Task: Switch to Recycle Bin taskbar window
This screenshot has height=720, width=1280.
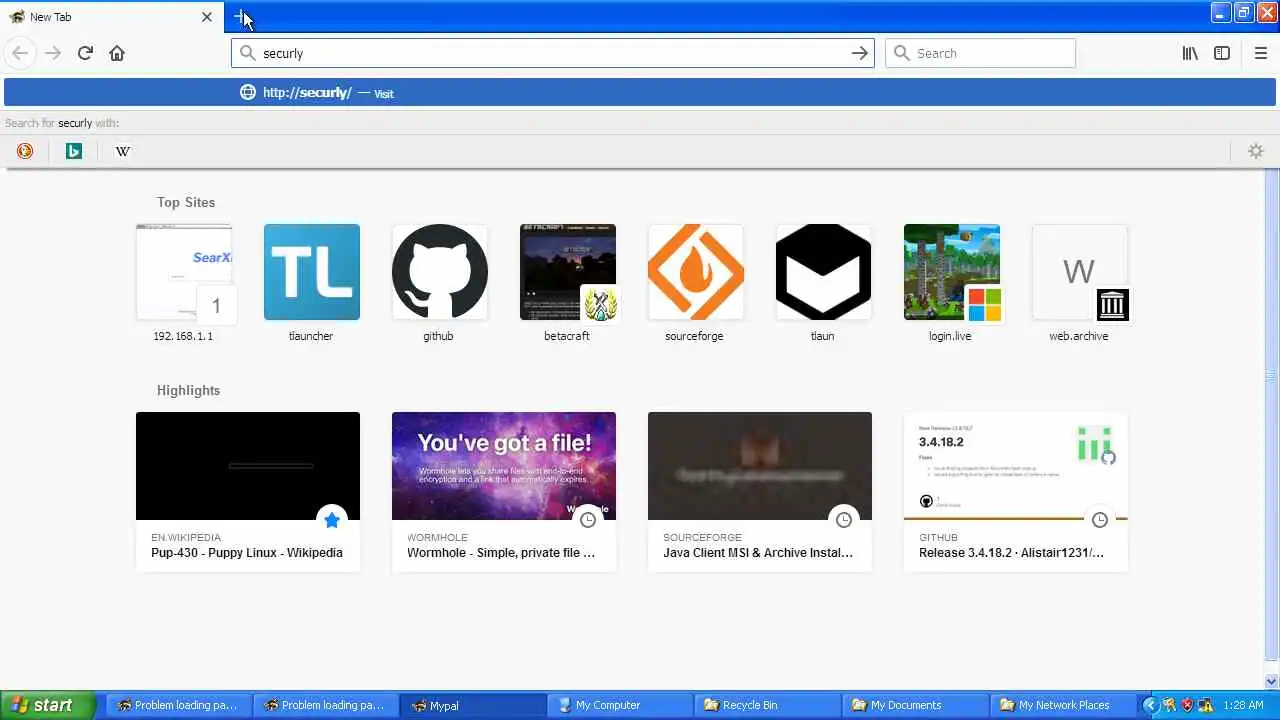Action: tap(767, 705)
